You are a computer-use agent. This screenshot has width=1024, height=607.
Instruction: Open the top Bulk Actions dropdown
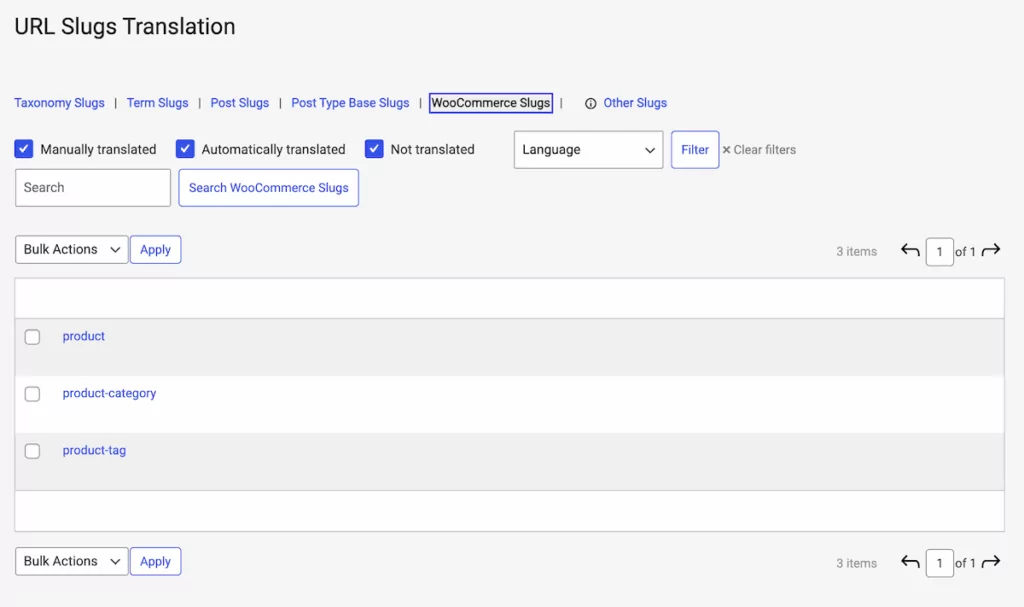point(70,249)
